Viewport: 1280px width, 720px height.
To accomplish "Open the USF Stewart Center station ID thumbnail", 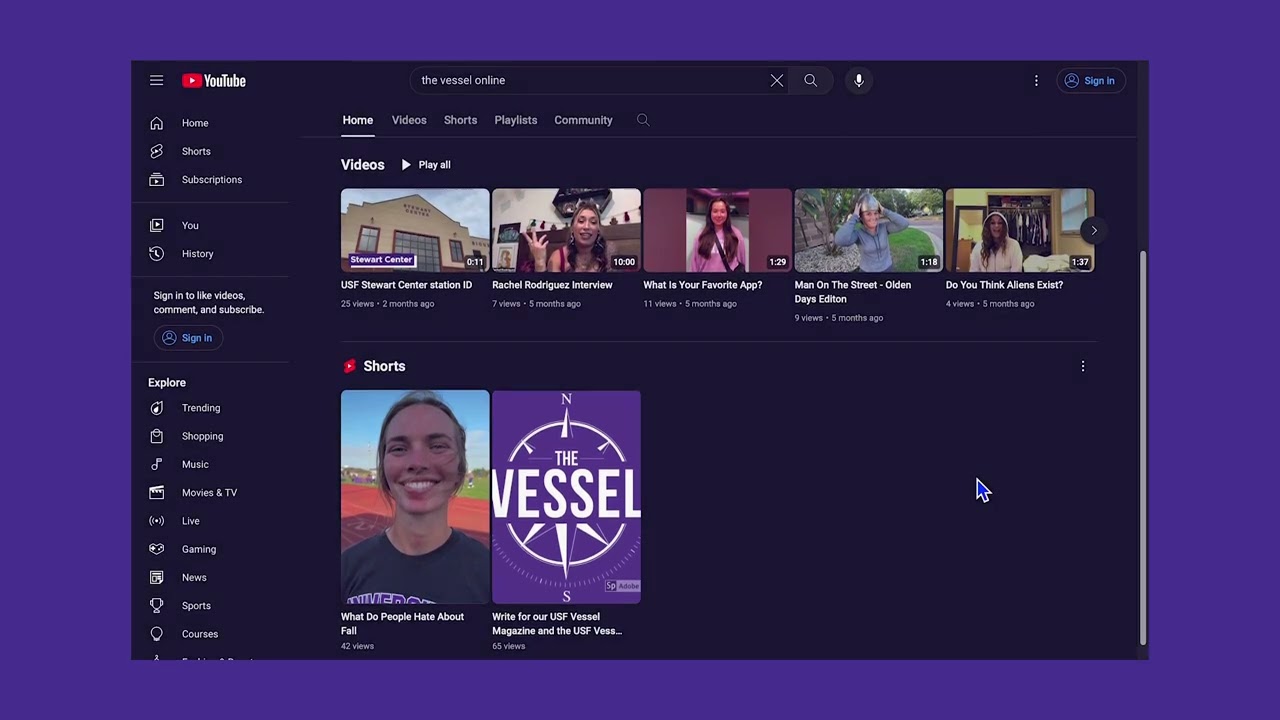I will (x=415, y=230).
